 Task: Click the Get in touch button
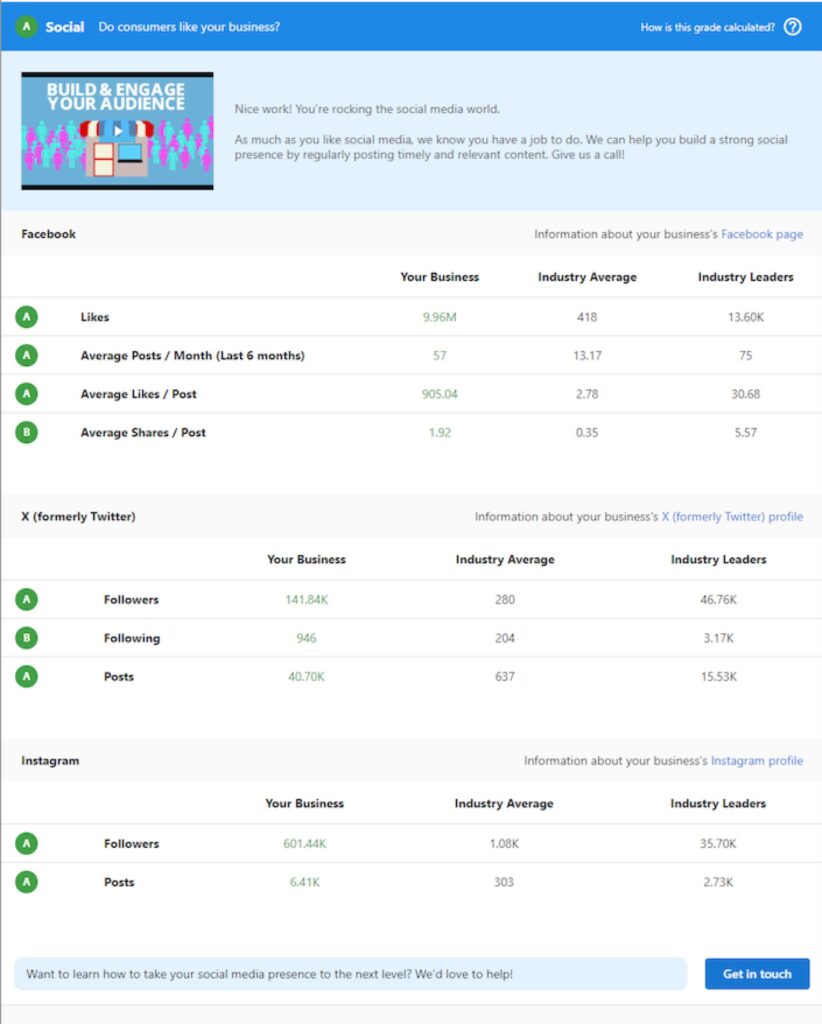click(757, 974)
